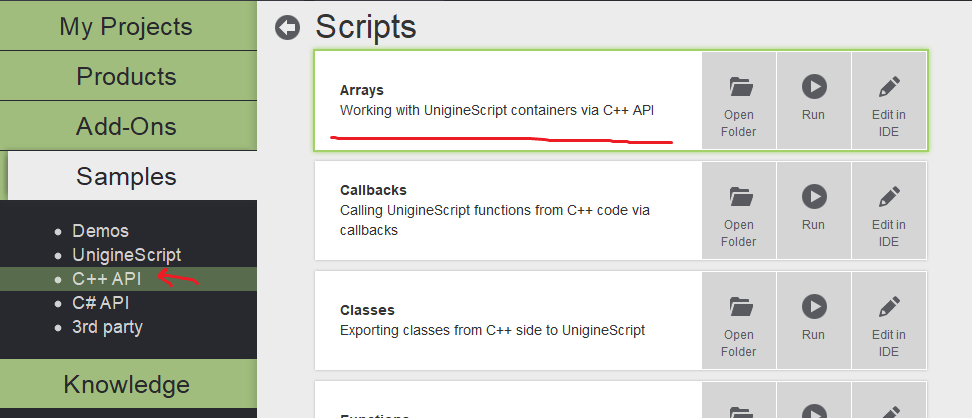Click the back arrow beside Scripts

288,28
